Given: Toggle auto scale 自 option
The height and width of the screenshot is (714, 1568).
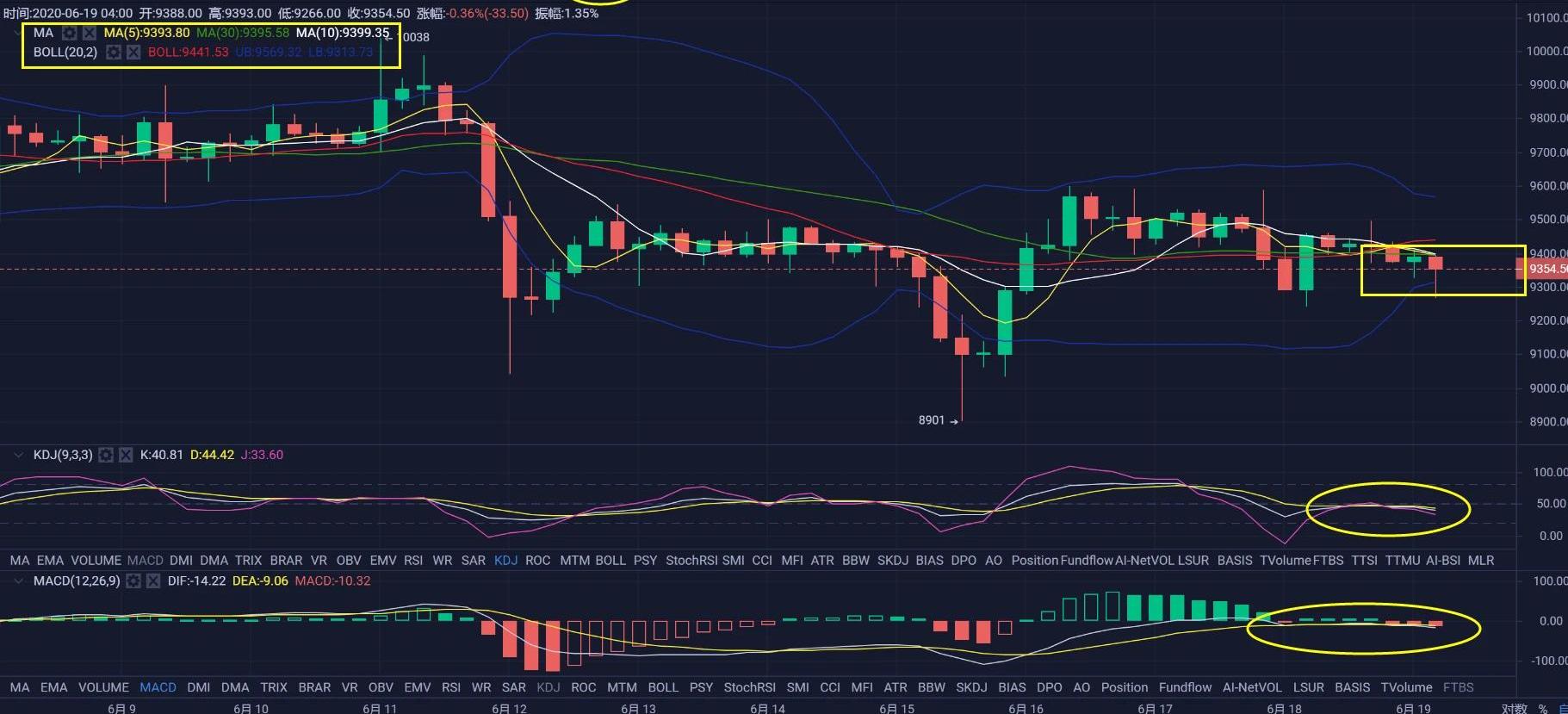Looking at the screenshot, I should pos(1562,708).
